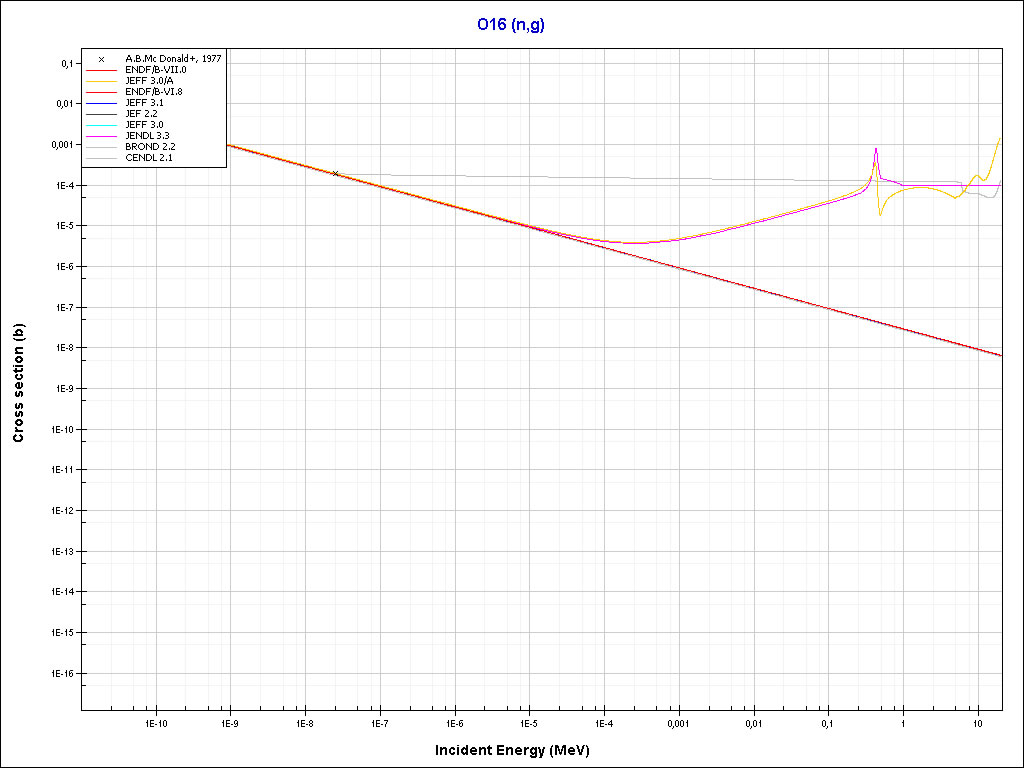Click the Incident Energy (MeV) axis label
Image resolution: width=1024 pixels, height=768 pixels.
tap(519, 750)
